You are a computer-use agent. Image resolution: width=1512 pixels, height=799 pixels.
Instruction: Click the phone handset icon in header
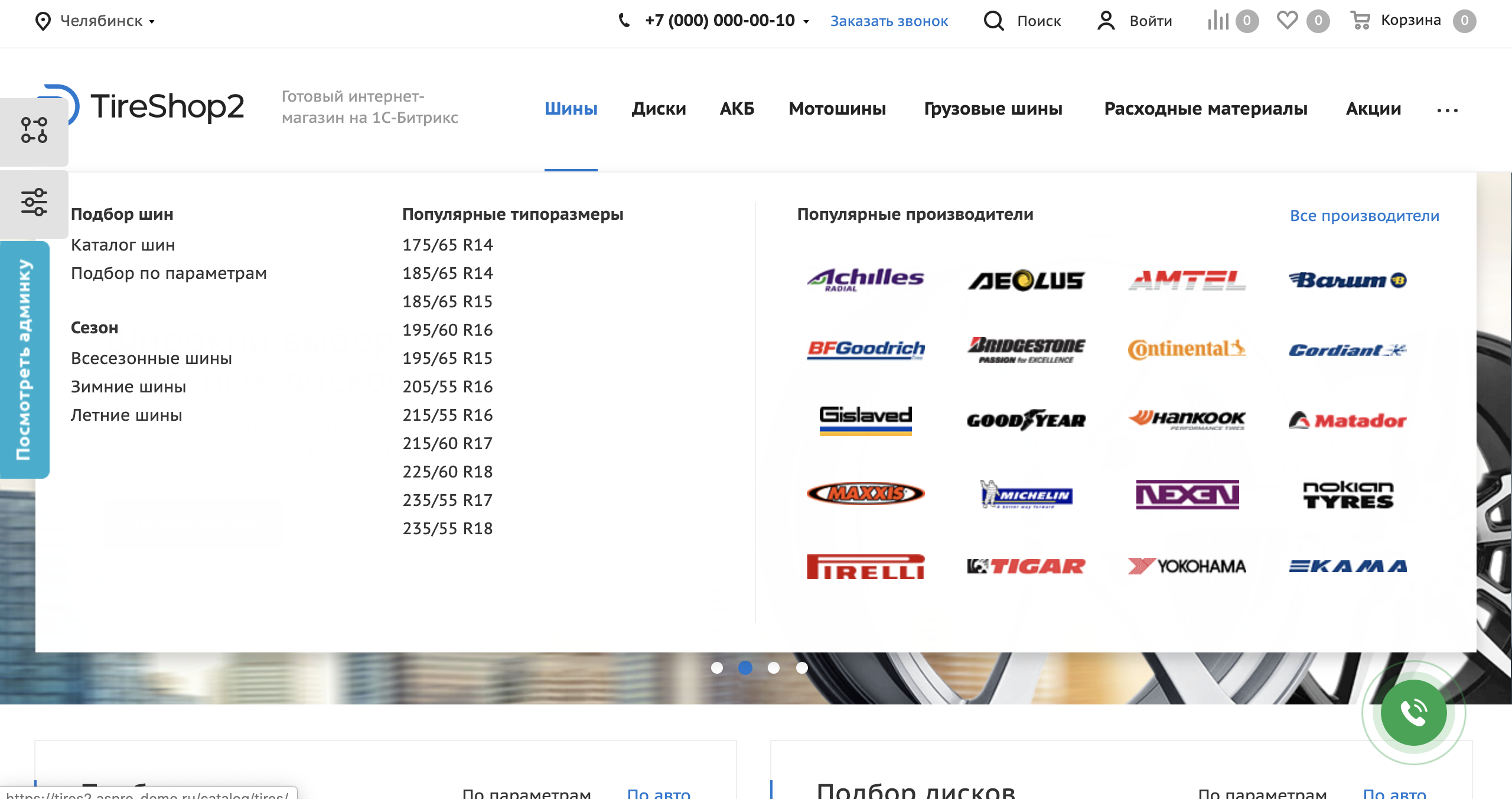pyautogui.click(x=624, y=21)
